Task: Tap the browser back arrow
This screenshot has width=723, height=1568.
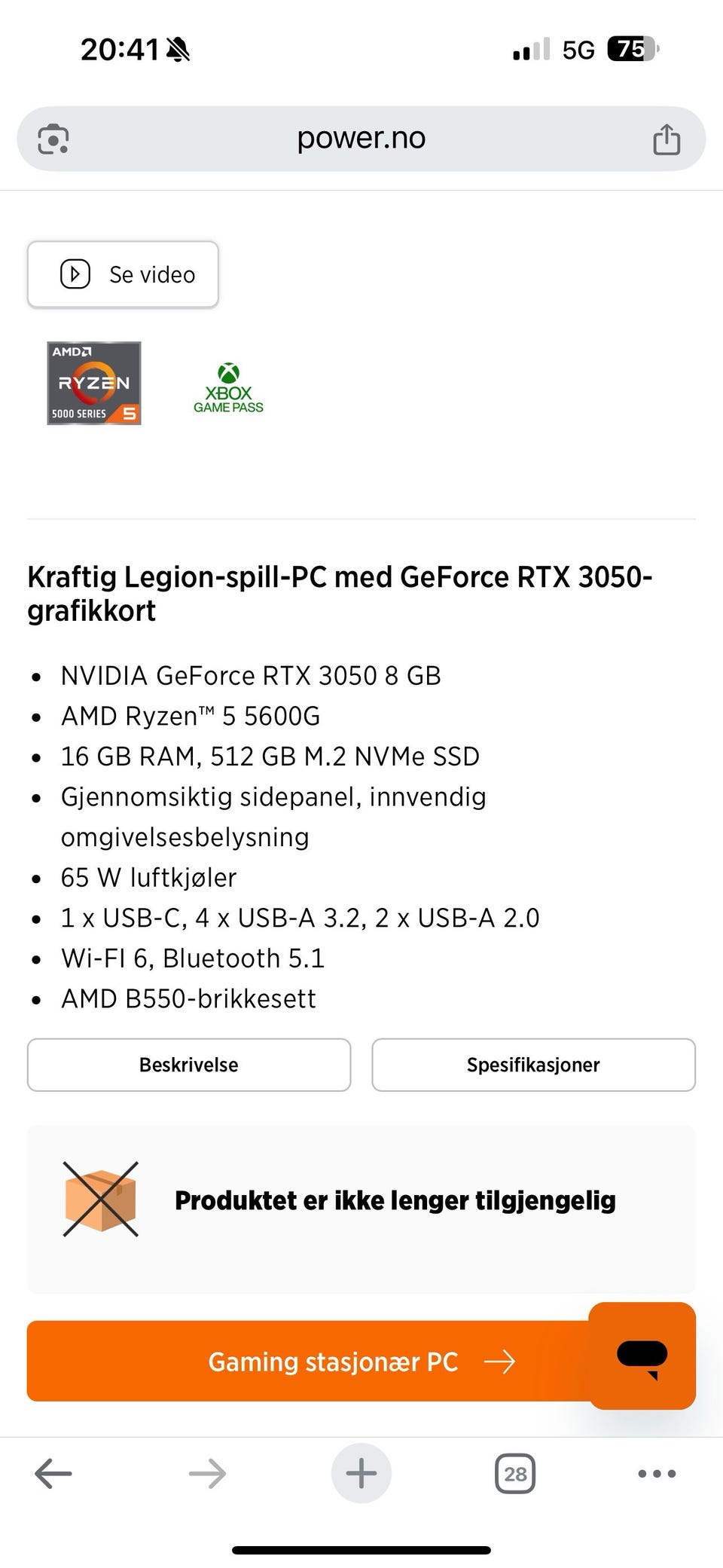Action: 53,1473
